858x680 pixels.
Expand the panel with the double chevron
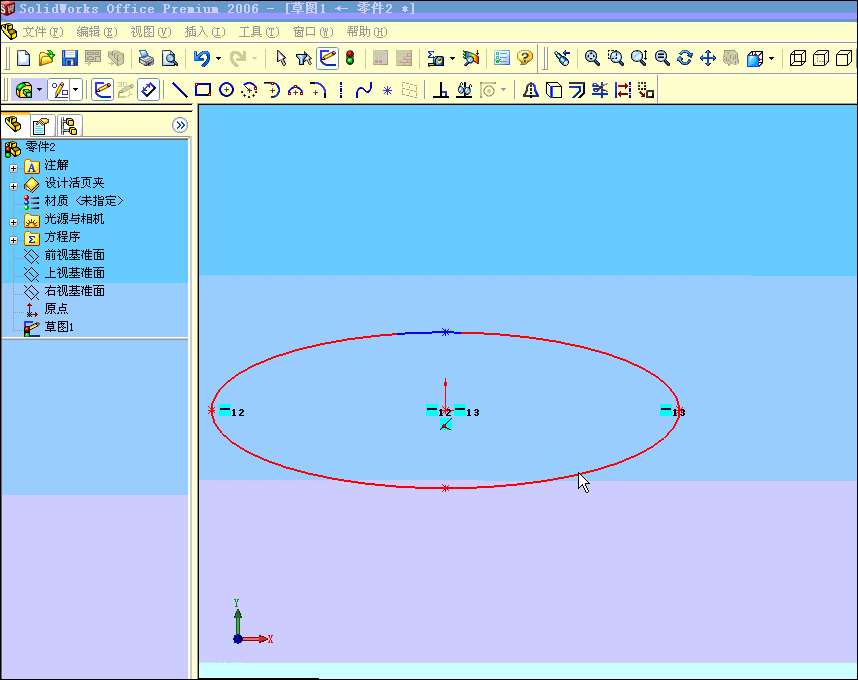point(180,125)
